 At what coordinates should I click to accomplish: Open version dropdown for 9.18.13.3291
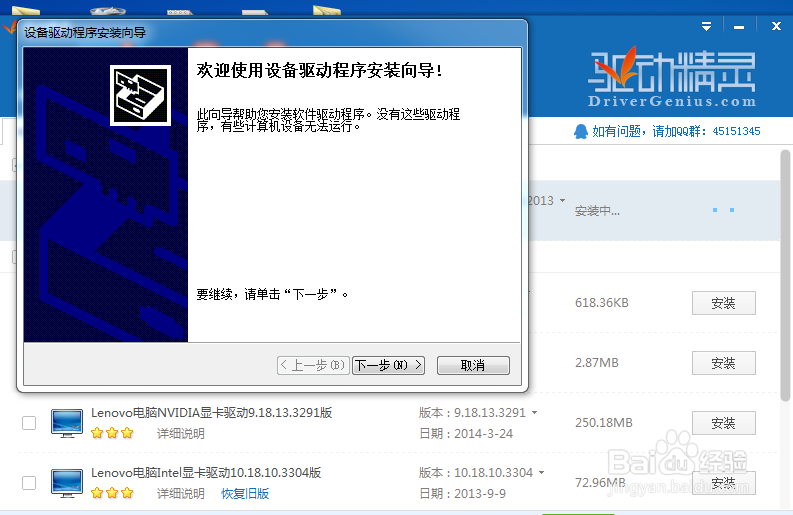pyautogui.click(x=534, y=413)
